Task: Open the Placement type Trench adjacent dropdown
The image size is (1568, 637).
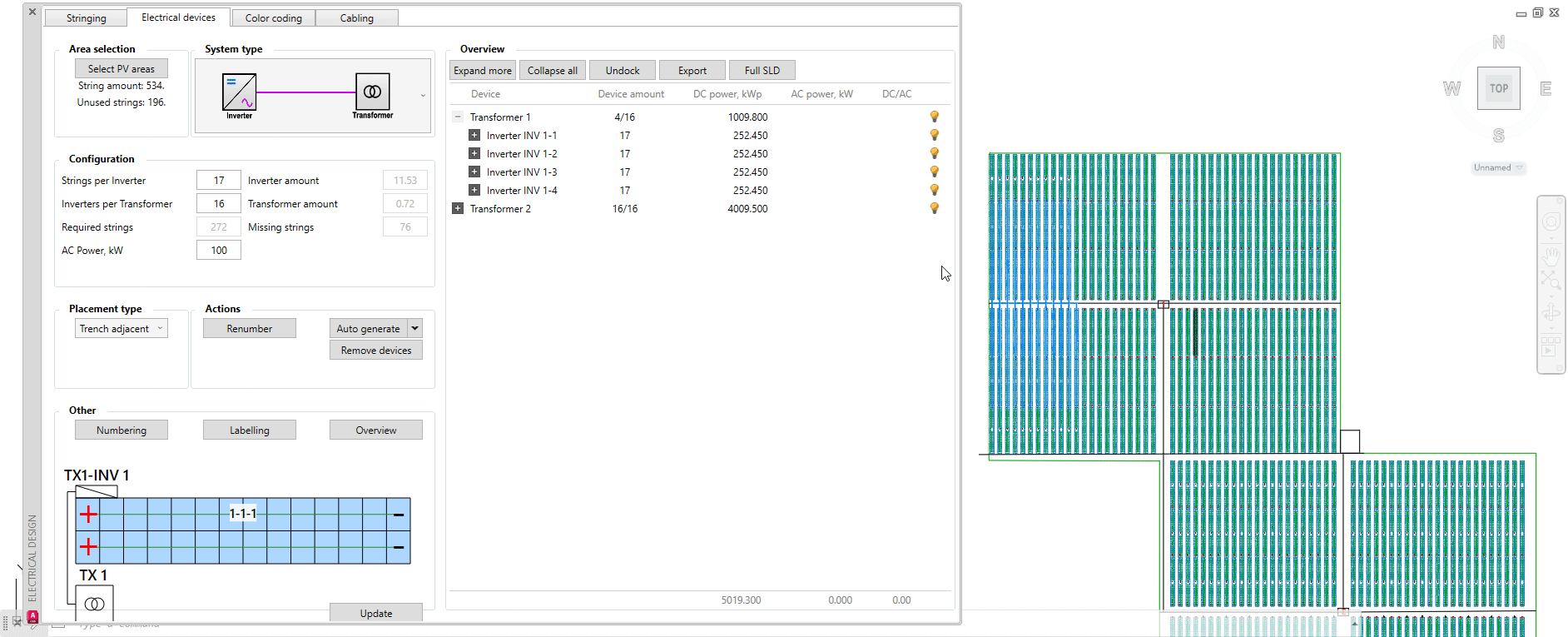Action: click(x=122, y=329)
